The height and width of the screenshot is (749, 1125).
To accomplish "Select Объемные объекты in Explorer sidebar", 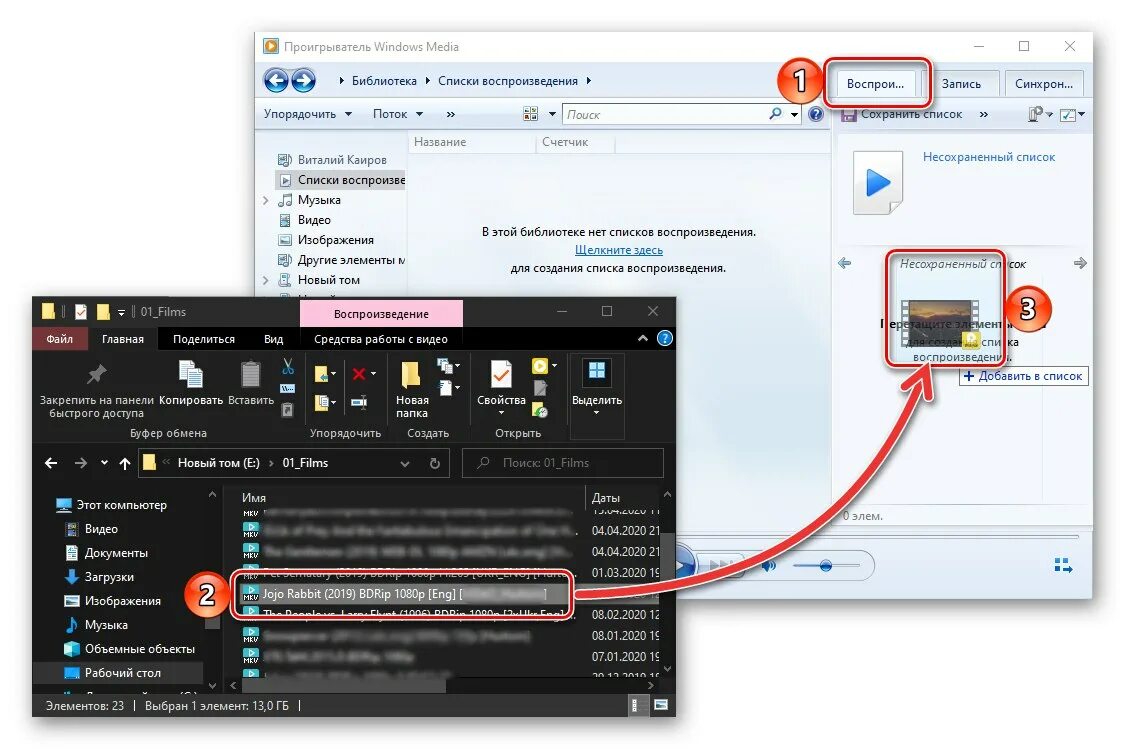I will pos(130,649).
